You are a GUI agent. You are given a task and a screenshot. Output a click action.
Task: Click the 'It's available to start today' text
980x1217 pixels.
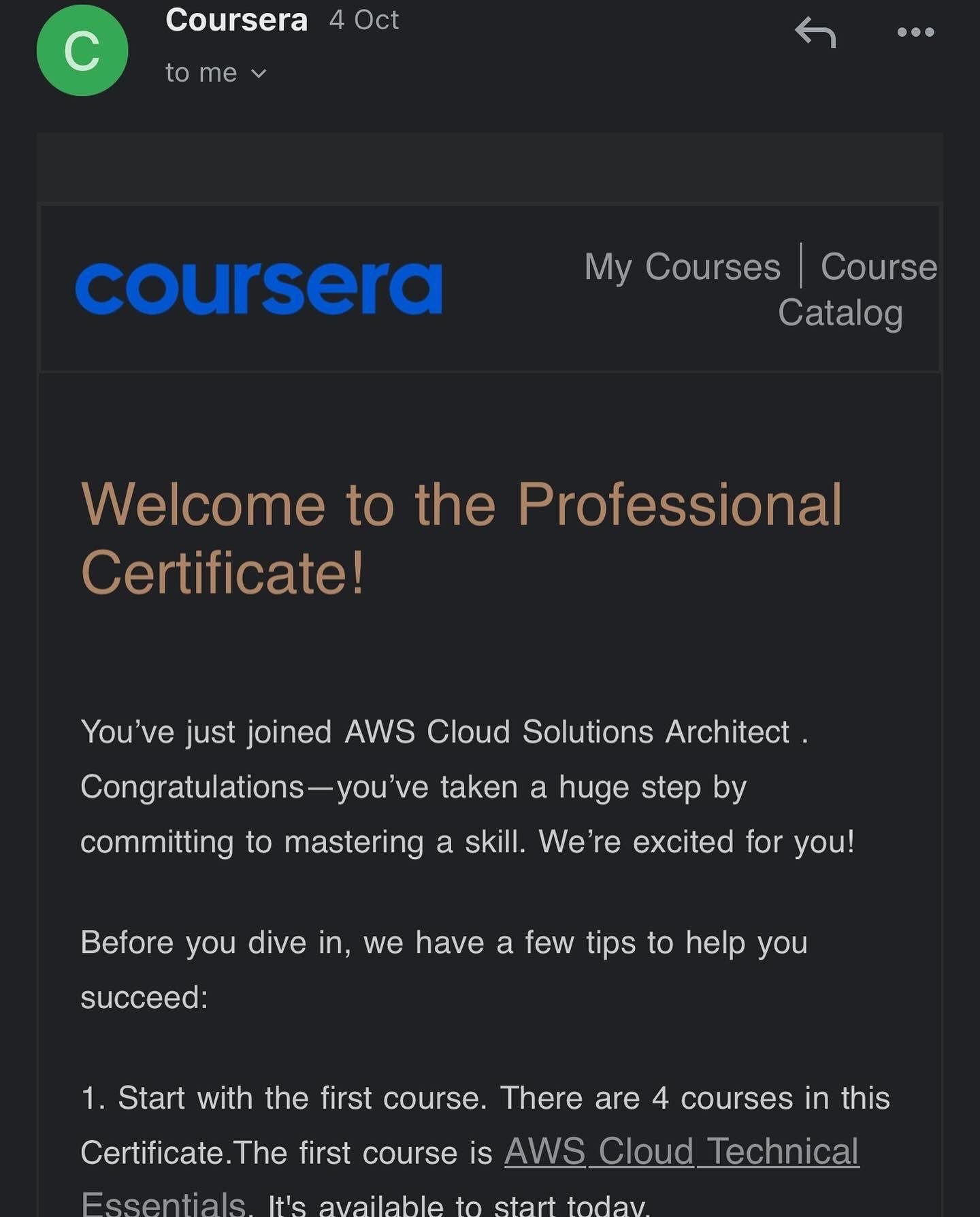[x=459, y=1205]
